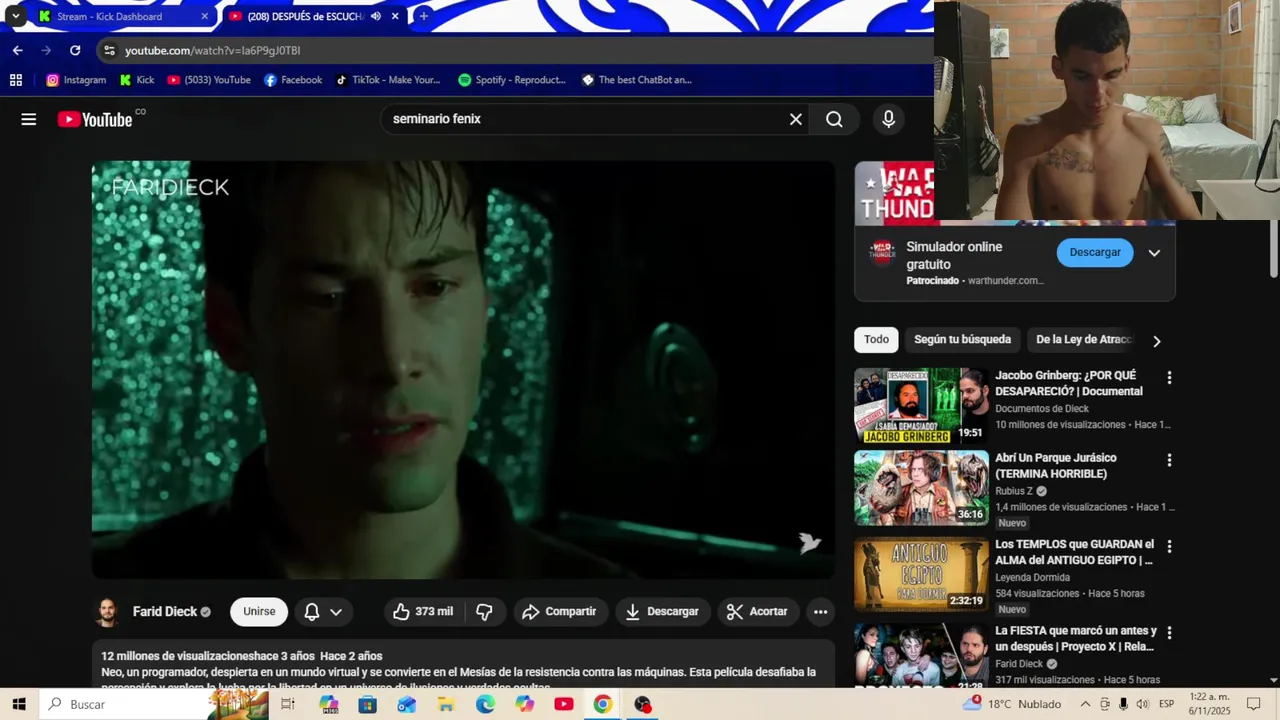Image resolution: width=1280 pixels, height=720 pixels.
Task: Open the Kick bookmark
Action: tap(137, 80)
